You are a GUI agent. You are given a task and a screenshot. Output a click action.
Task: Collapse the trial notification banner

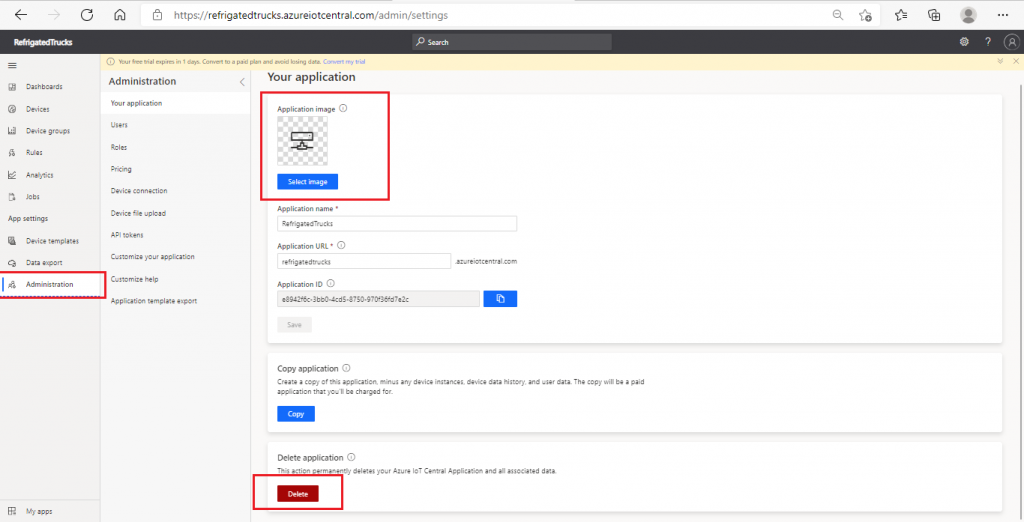(x=1000, y=61)
